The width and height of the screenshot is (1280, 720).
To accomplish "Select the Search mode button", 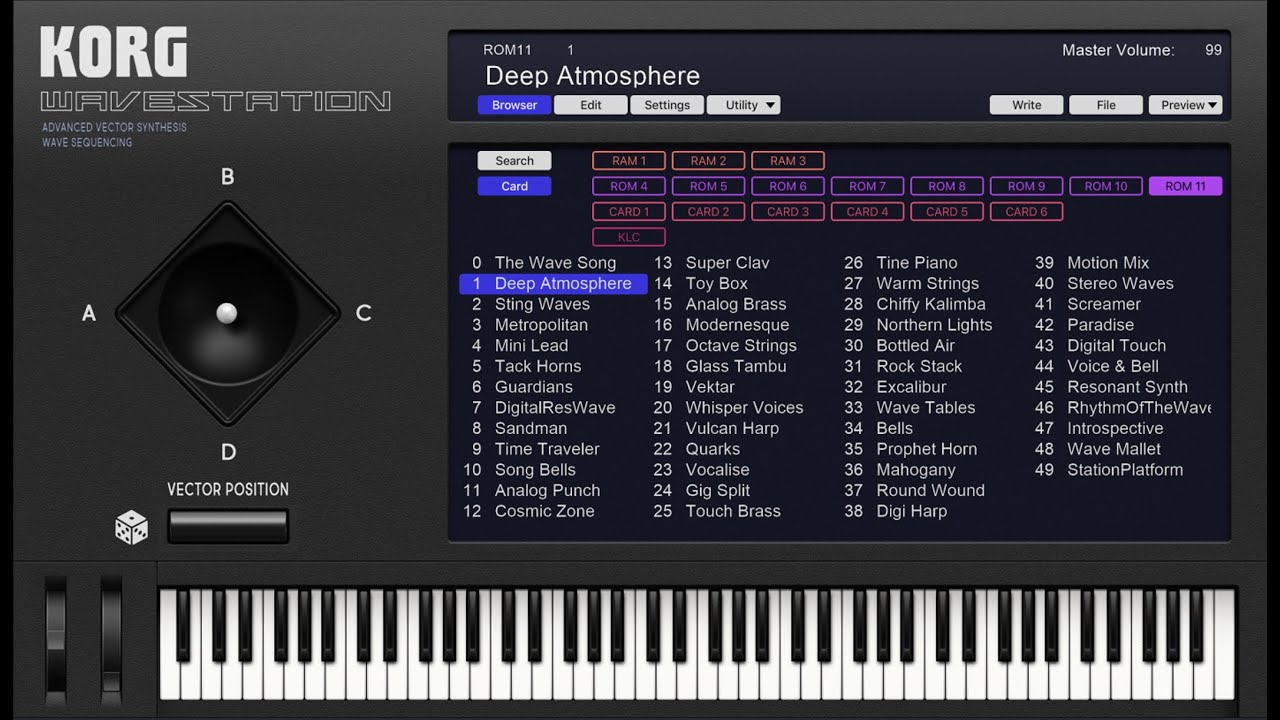I will 514,160.
